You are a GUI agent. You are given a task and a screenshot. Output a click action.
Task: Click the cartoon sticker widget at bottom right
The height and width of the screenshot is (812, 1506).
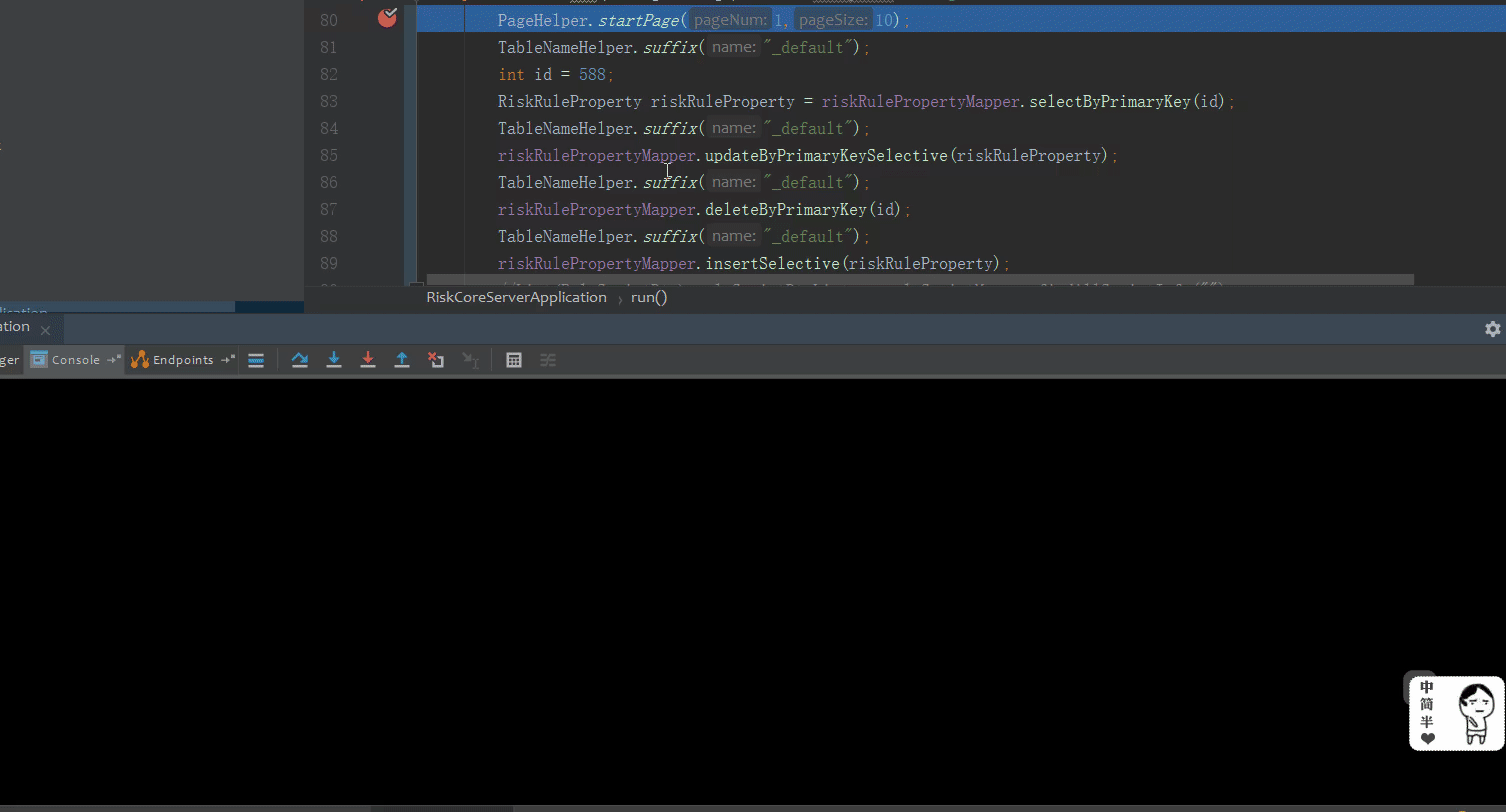pos(1456,713)
